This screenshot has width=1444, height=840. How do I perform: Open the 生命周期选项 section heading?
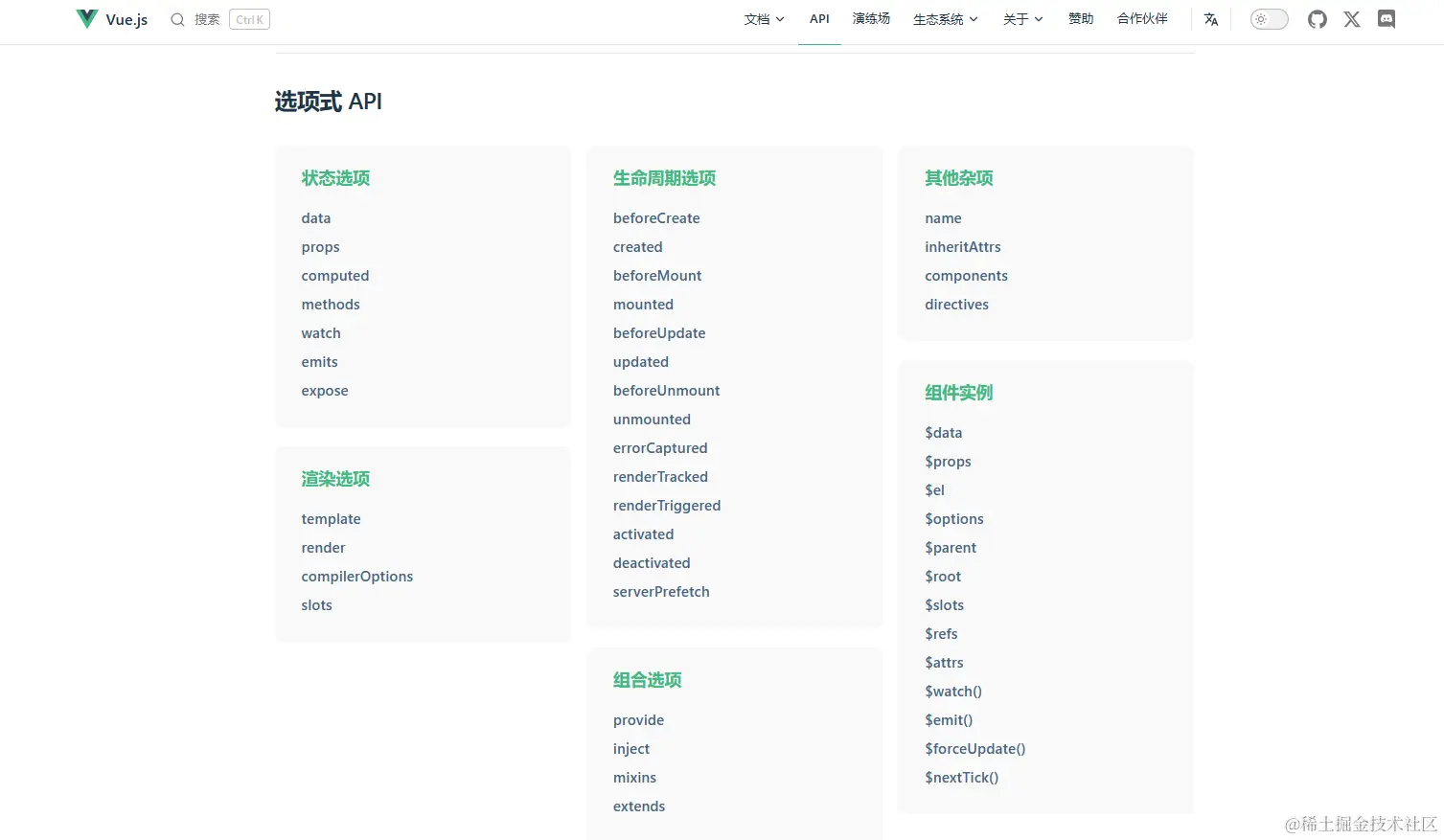click(x=664, y=178)
